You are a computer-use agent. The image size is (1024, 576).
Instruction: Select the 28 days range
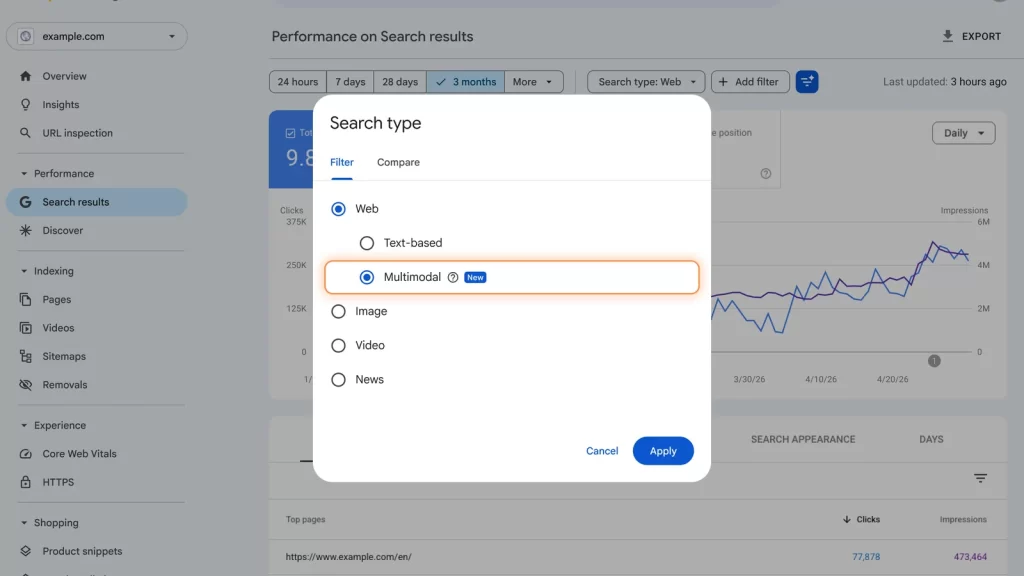pos(400,82)
